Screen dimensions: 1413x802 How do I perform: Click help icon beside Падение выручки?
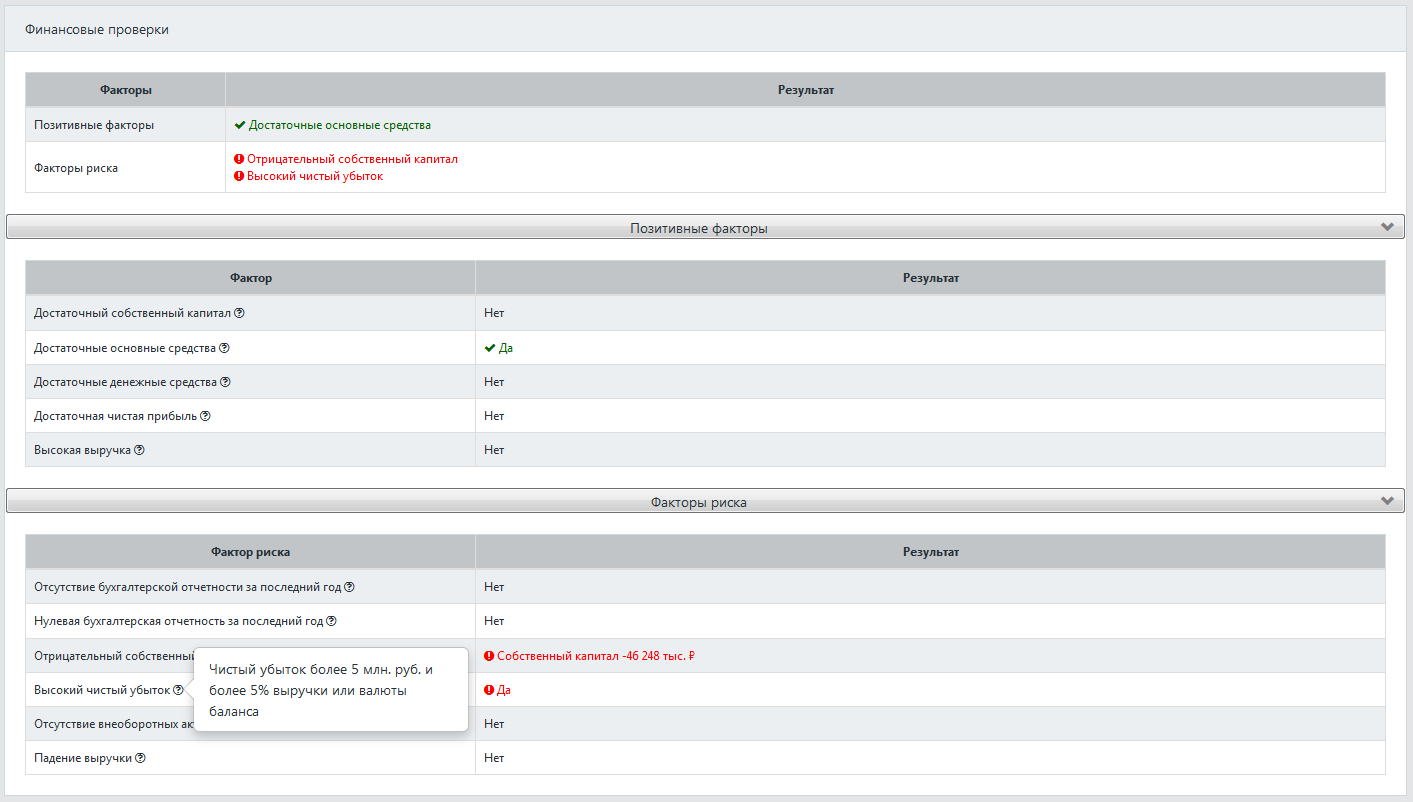(141, 758)
